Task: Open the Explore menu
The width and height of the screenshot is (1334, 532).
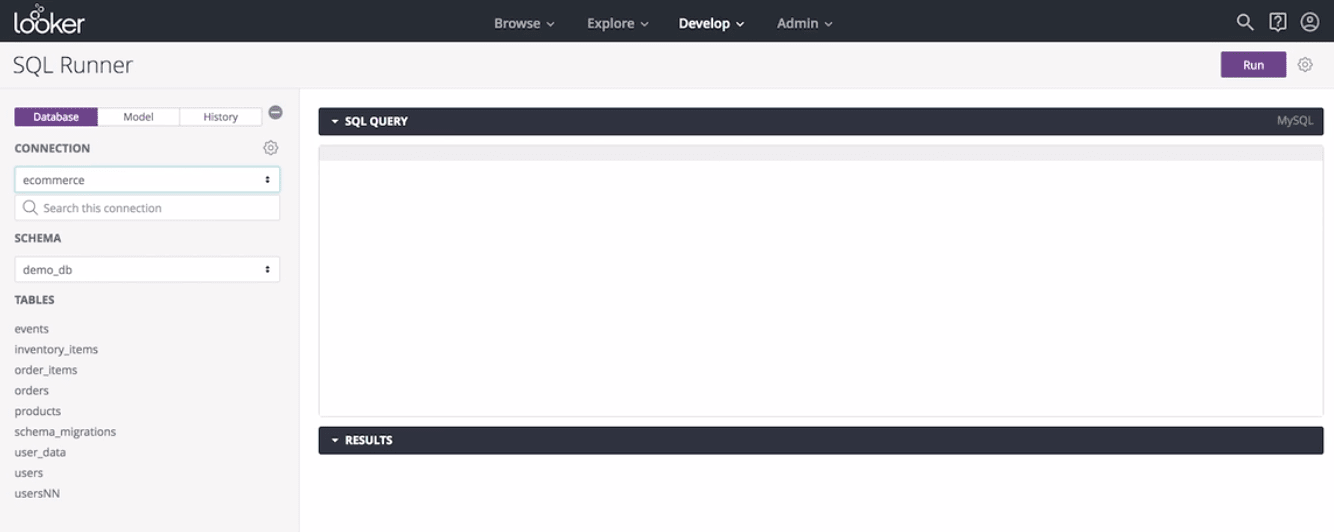Action: coord(618,23)
